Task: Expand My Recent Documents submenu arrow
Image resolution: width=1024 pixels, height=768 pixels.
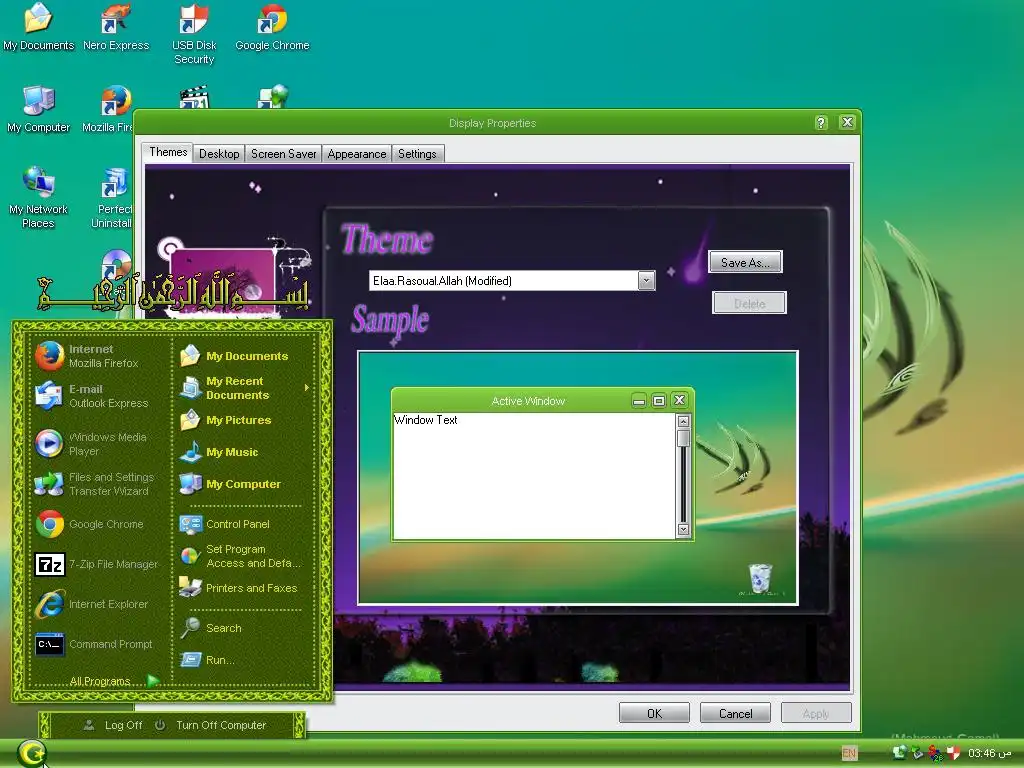Action: coord(306,388)
